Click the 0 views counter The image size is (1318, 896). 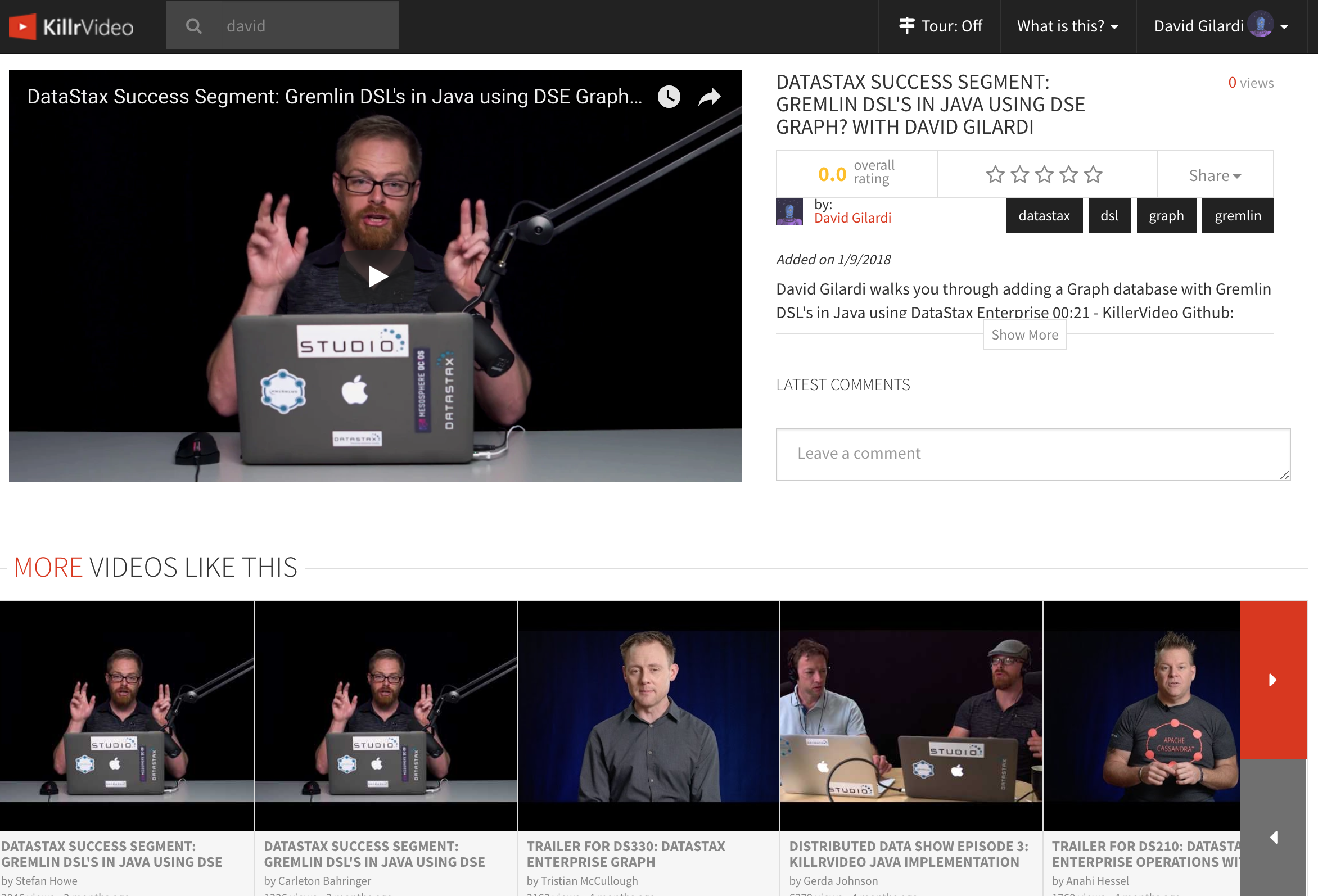[x=1250, y=83]
